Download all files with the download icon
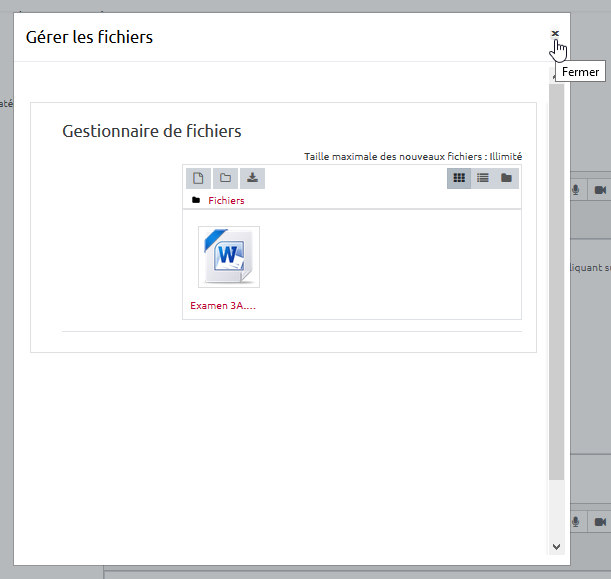Viewport: 611px width, 579px height. click(252, 178)
